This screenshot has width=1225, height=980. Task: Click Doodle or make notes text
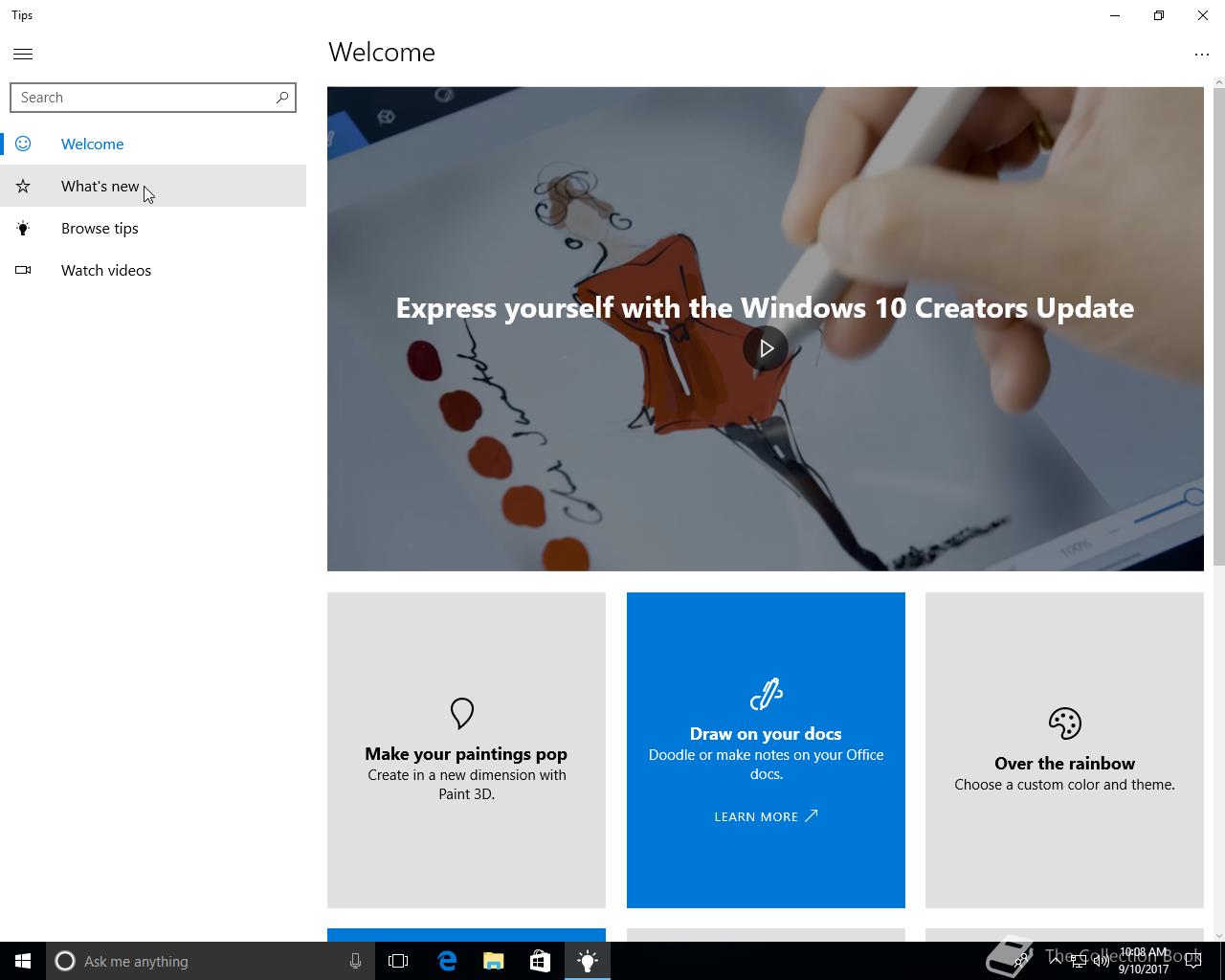(x=766, y=764)
